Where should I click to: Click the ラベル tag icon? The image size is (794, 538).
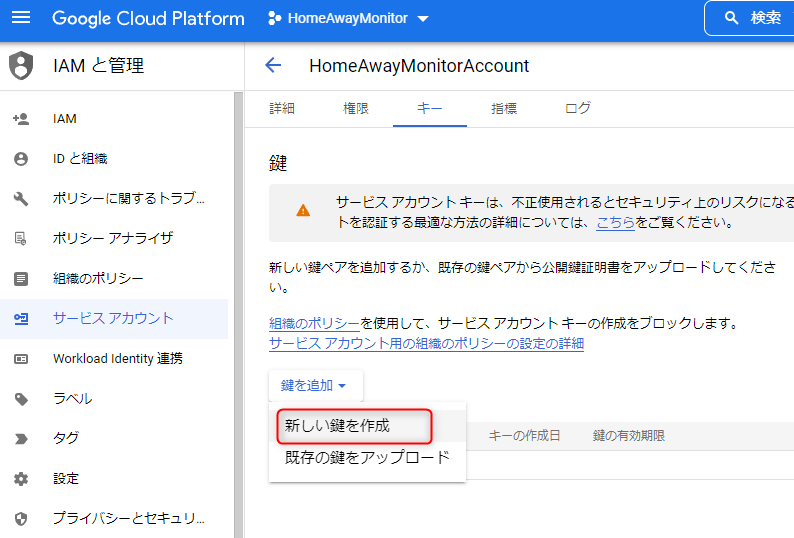point(21,399)
